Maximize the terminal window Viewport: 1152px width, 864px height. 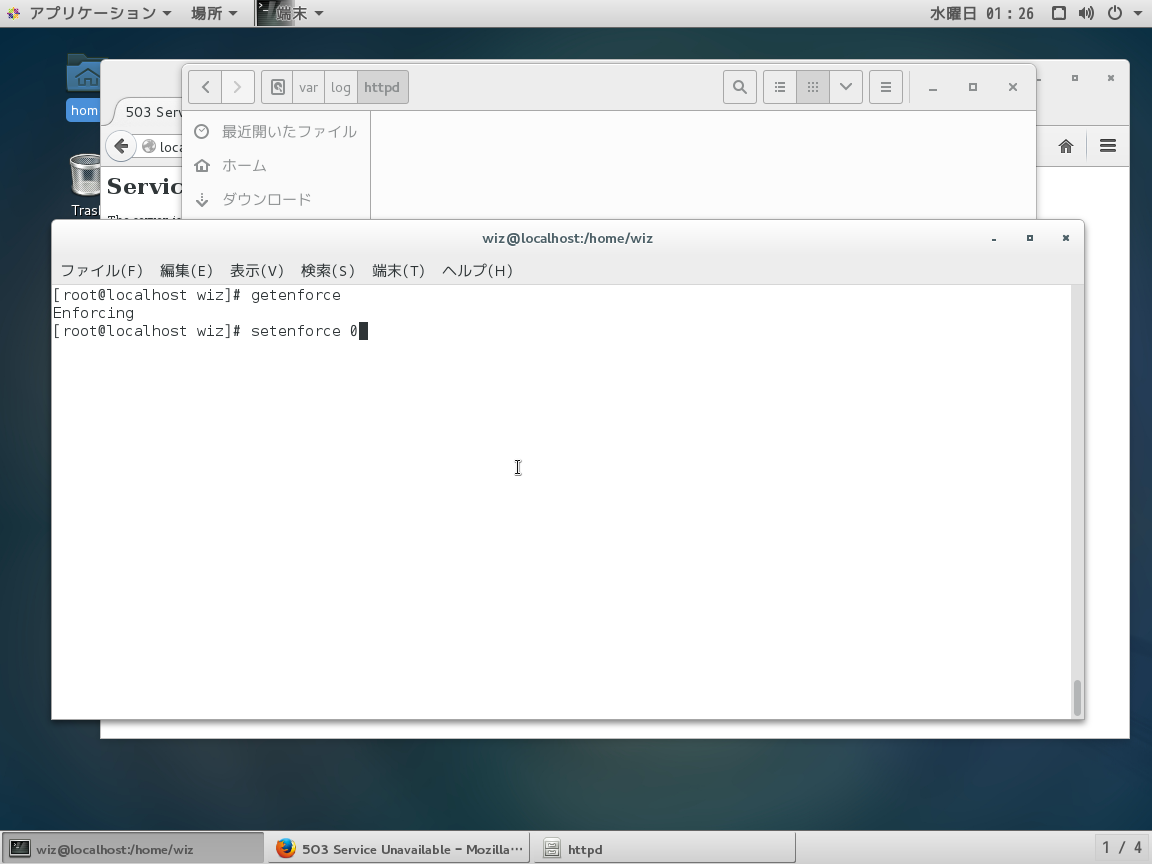[x=1030, y=239]
